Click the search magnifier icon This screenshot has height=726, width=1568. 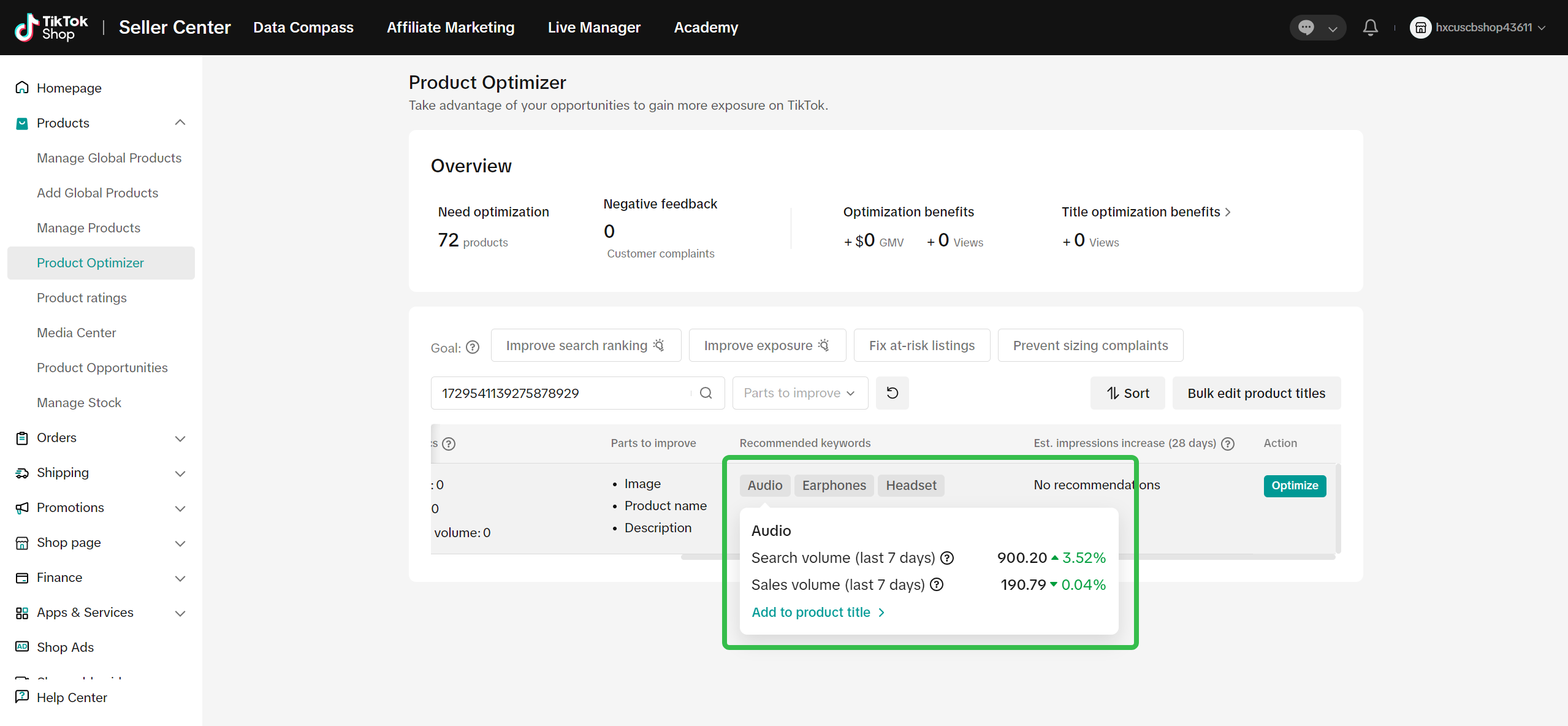tap(706, 393)
